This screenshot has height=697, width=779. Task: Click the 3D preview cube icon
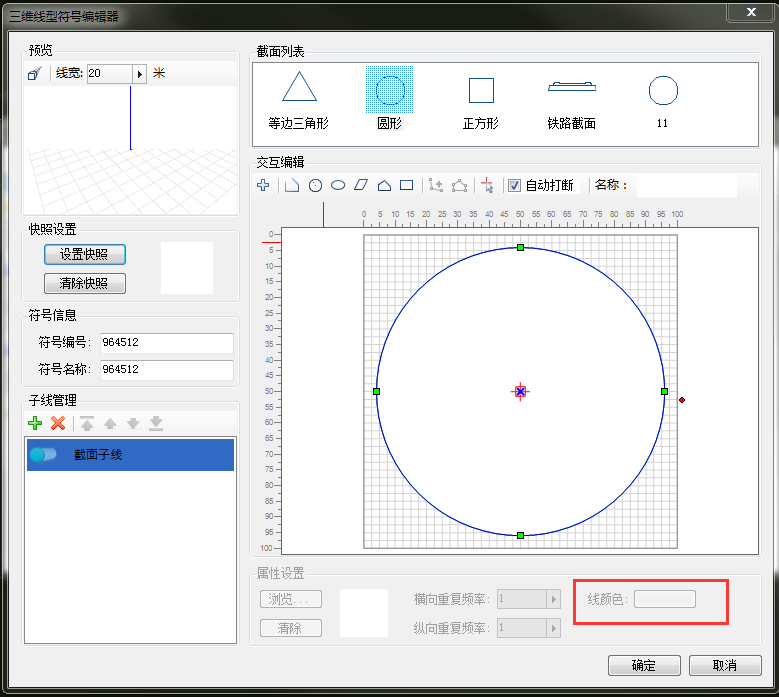pyautogui.click(x=34, y=74)
